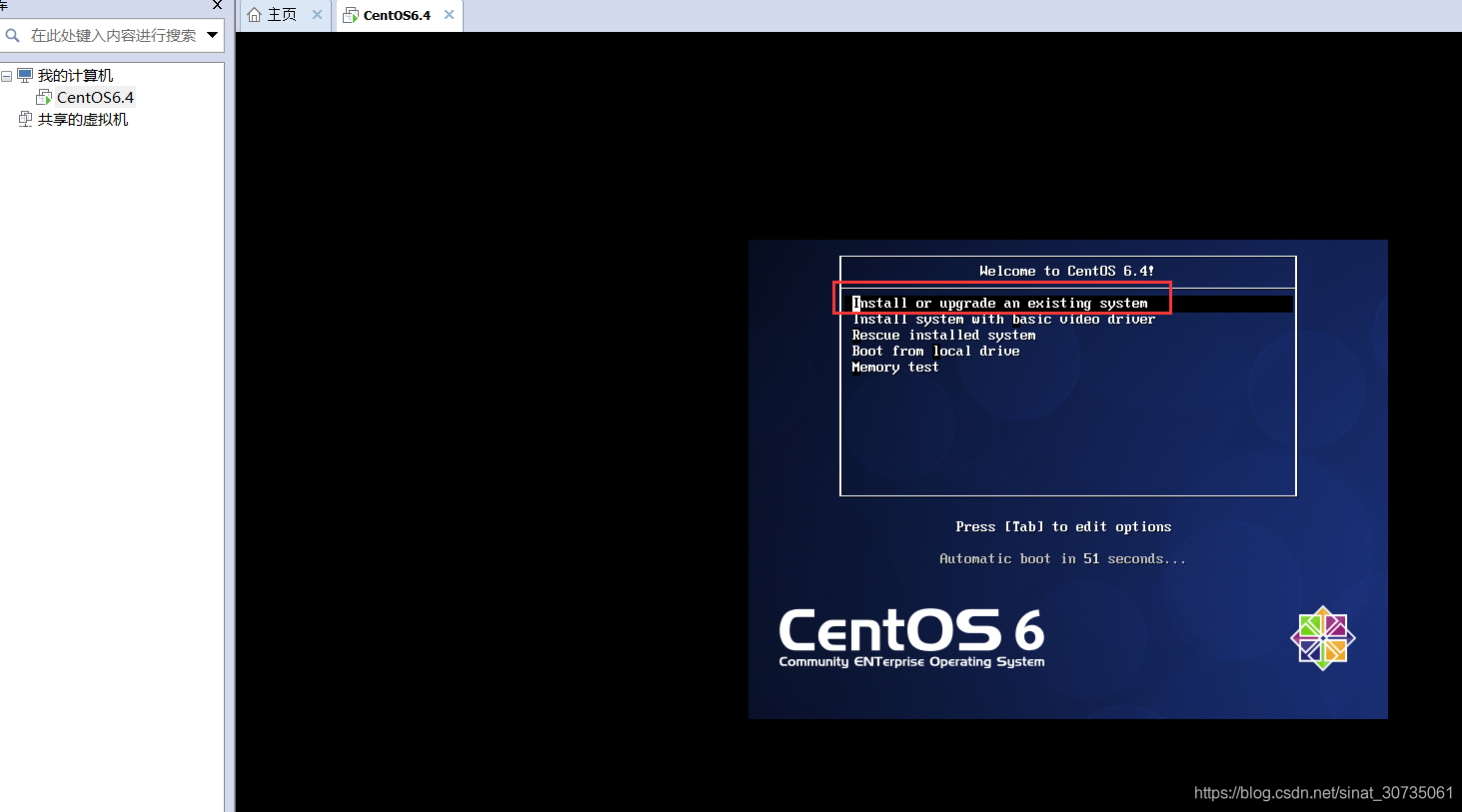Click 'Press [Tab] to edit options' text
Viewport: 1462px width, 812px height.
pos(1063,526)
